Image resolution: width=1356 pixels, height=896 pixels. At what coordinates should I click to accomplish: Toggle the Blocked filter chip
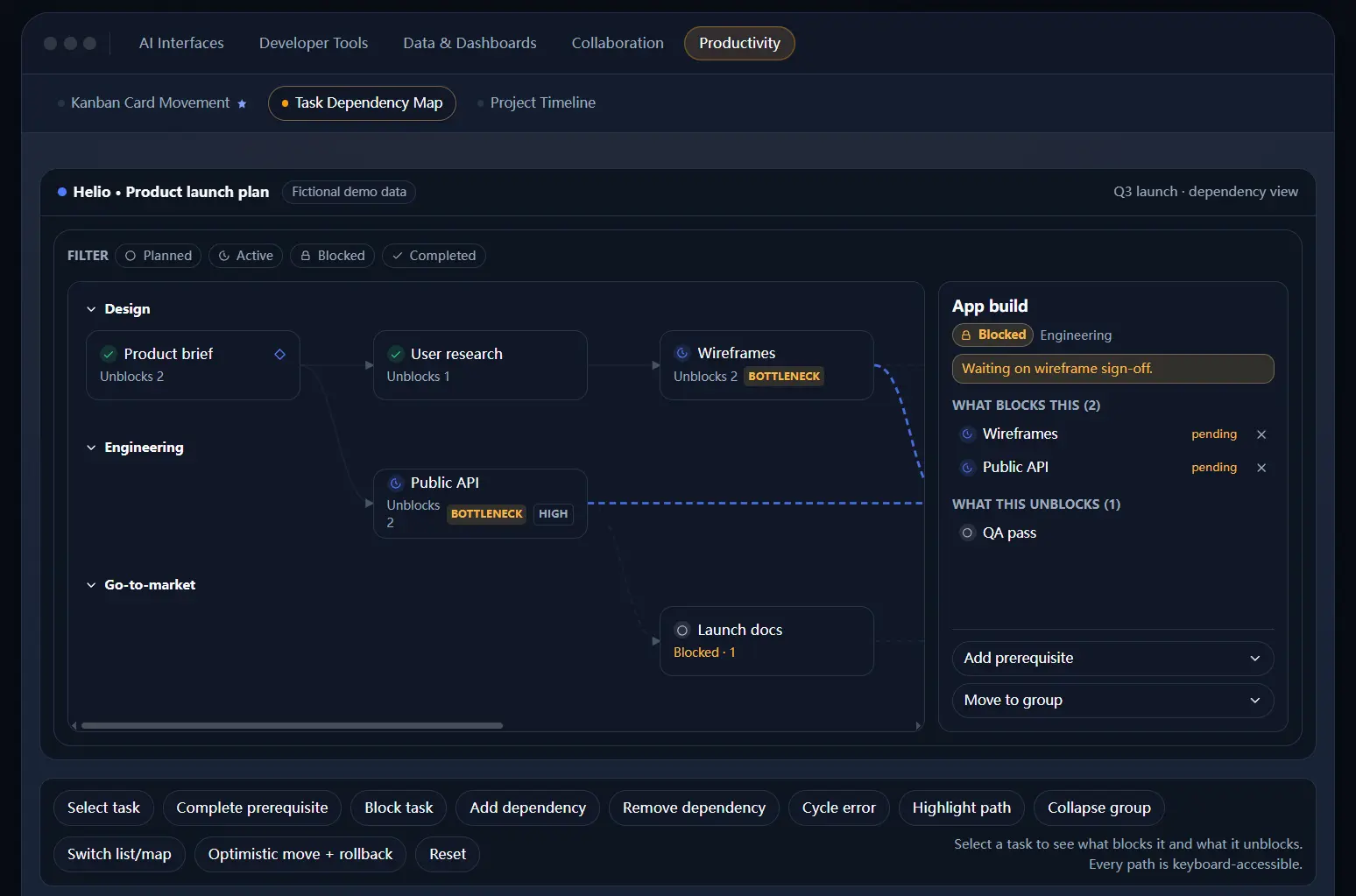(332, 256)
